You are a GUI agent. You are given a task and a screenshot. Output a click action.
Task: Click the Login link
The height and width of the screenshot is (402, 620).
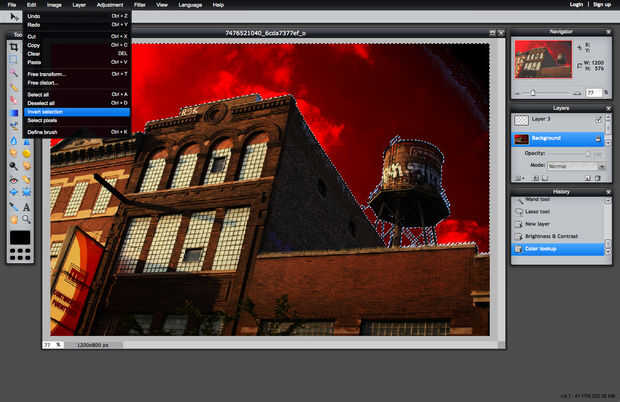pyautogui.click(x=576, y=5)
